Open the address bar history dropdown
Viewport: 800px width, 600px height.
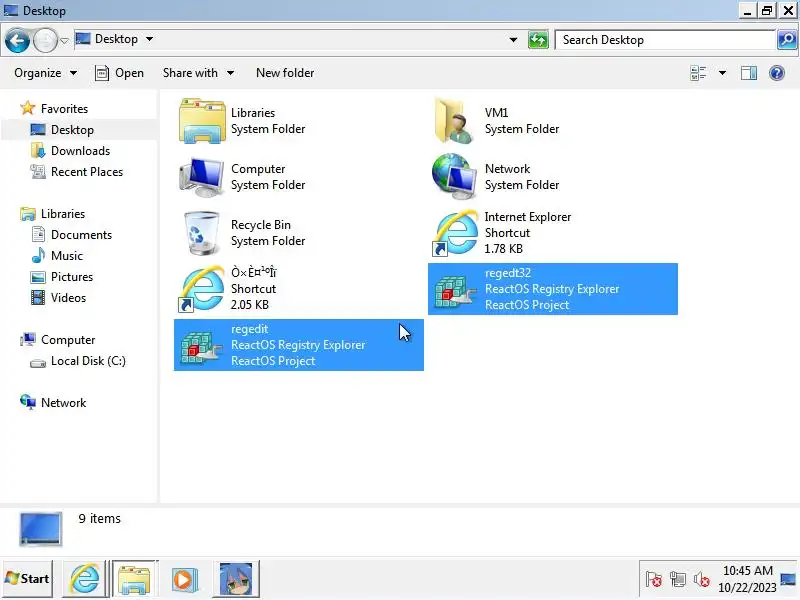click(x=513, y=40)
